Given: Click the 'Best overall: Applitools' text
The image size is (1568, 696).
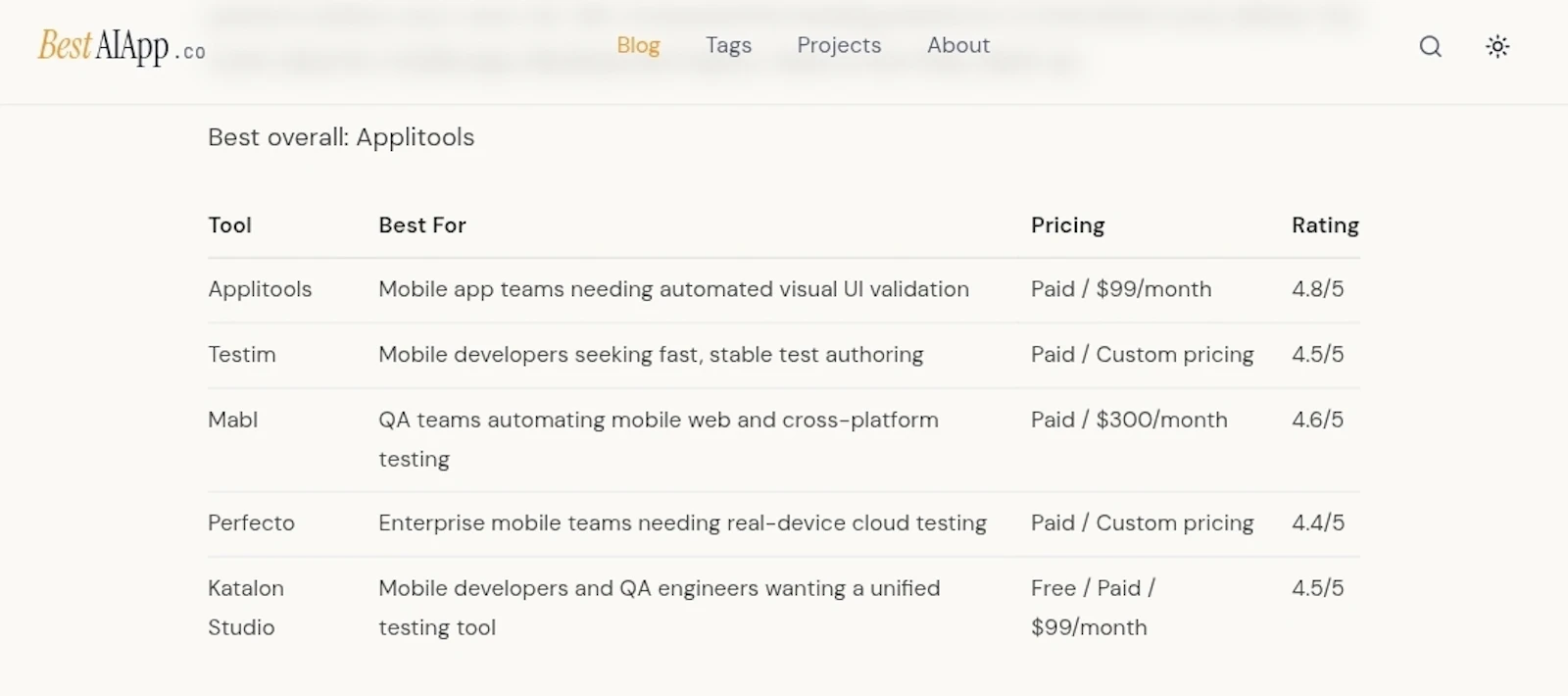Looking at the screenshot, I should click(341, 137).
